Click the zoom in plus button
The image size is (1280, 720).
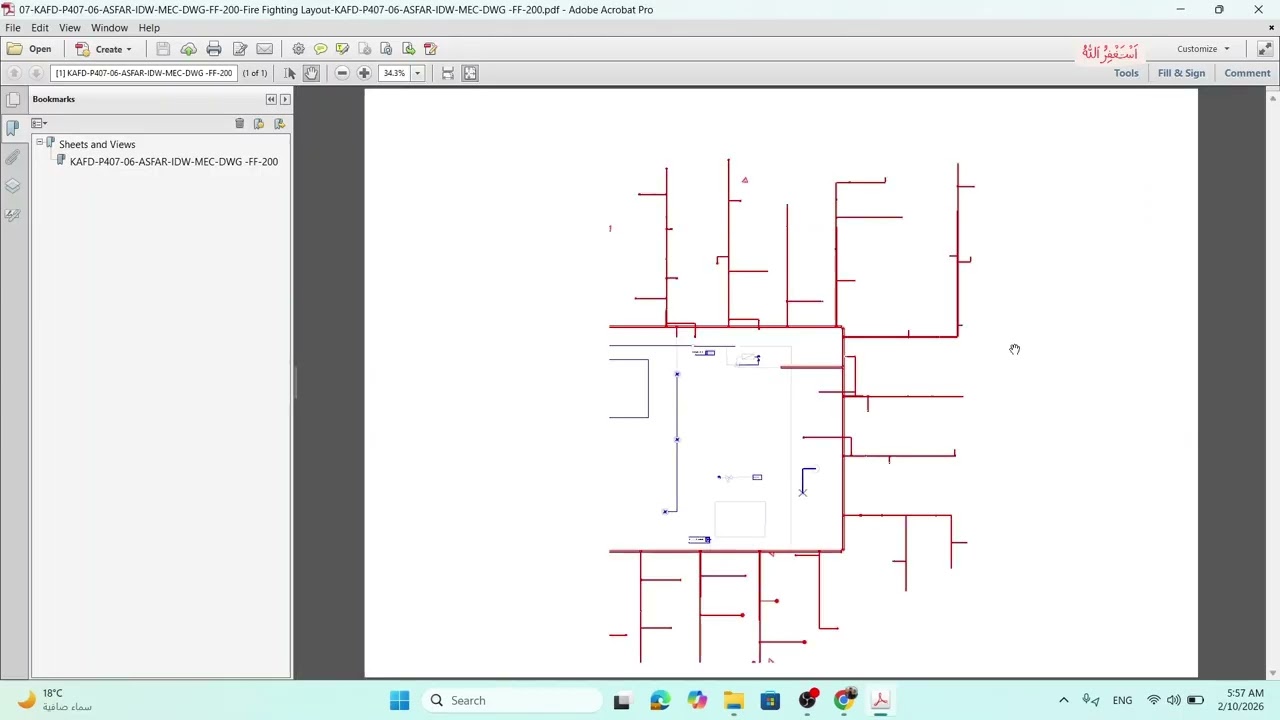364,73
